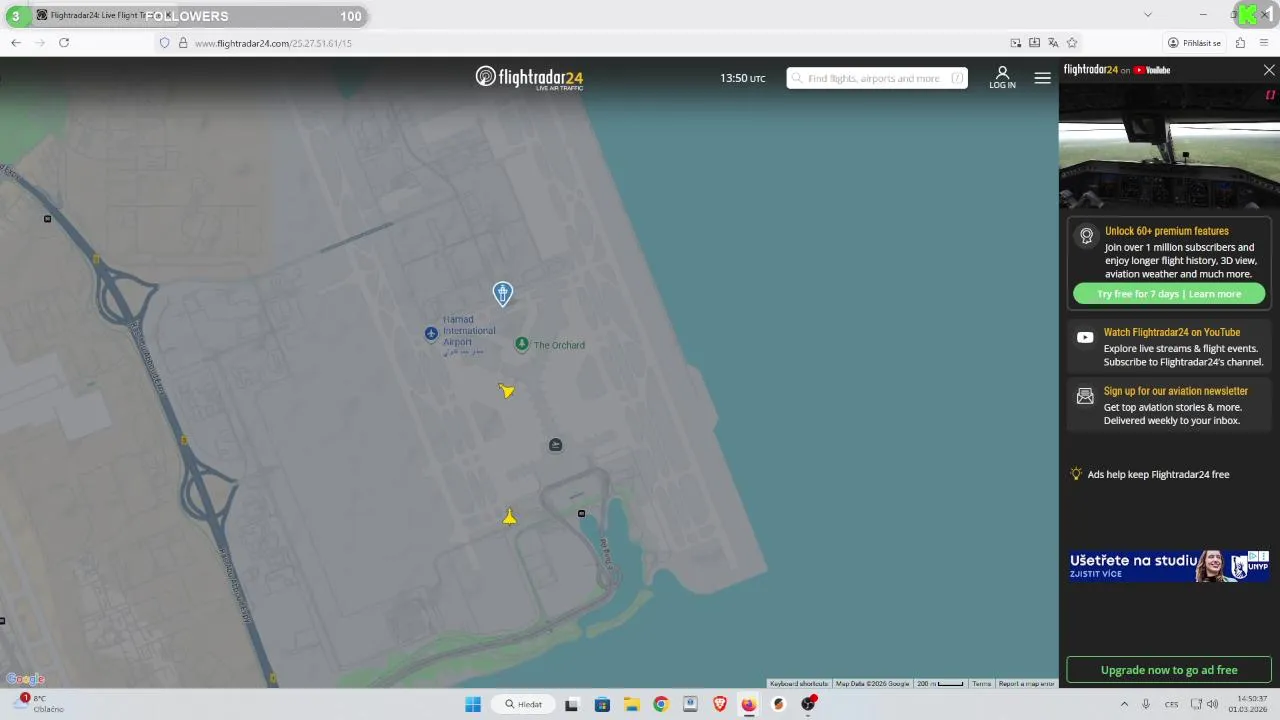The height and width of the screenshot is (720, 1280).
Task: Select the blue airport pin marker
Action: (x=503, y=293)
